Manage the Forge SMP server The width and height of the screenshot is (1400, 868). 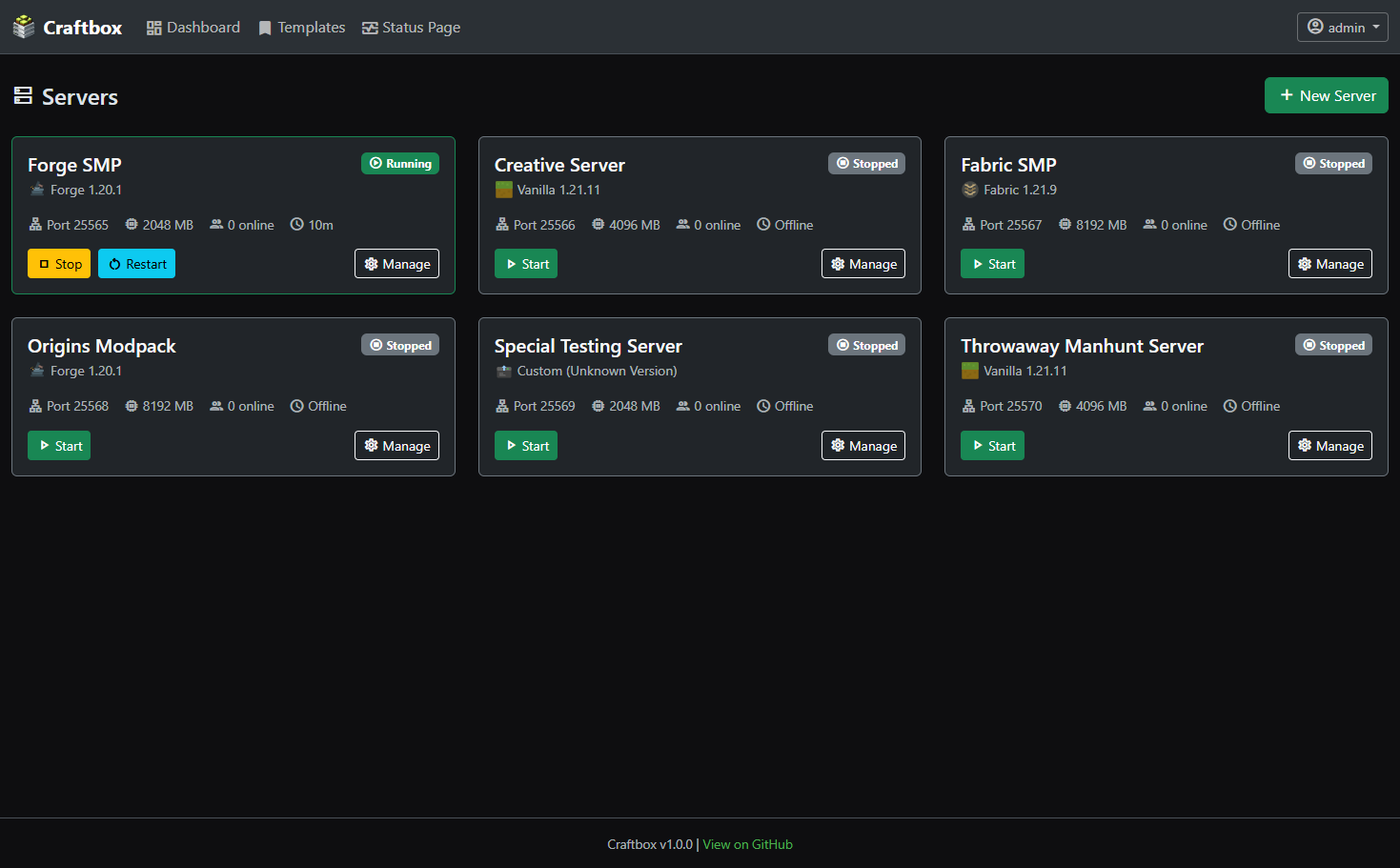point(396,264)
